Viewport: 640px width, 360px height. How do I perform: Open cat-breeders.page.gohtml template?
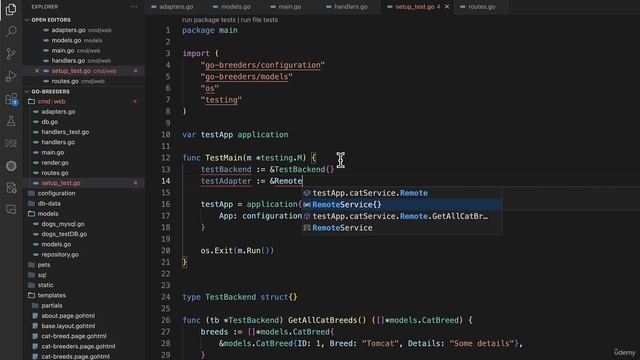(78, 346)
